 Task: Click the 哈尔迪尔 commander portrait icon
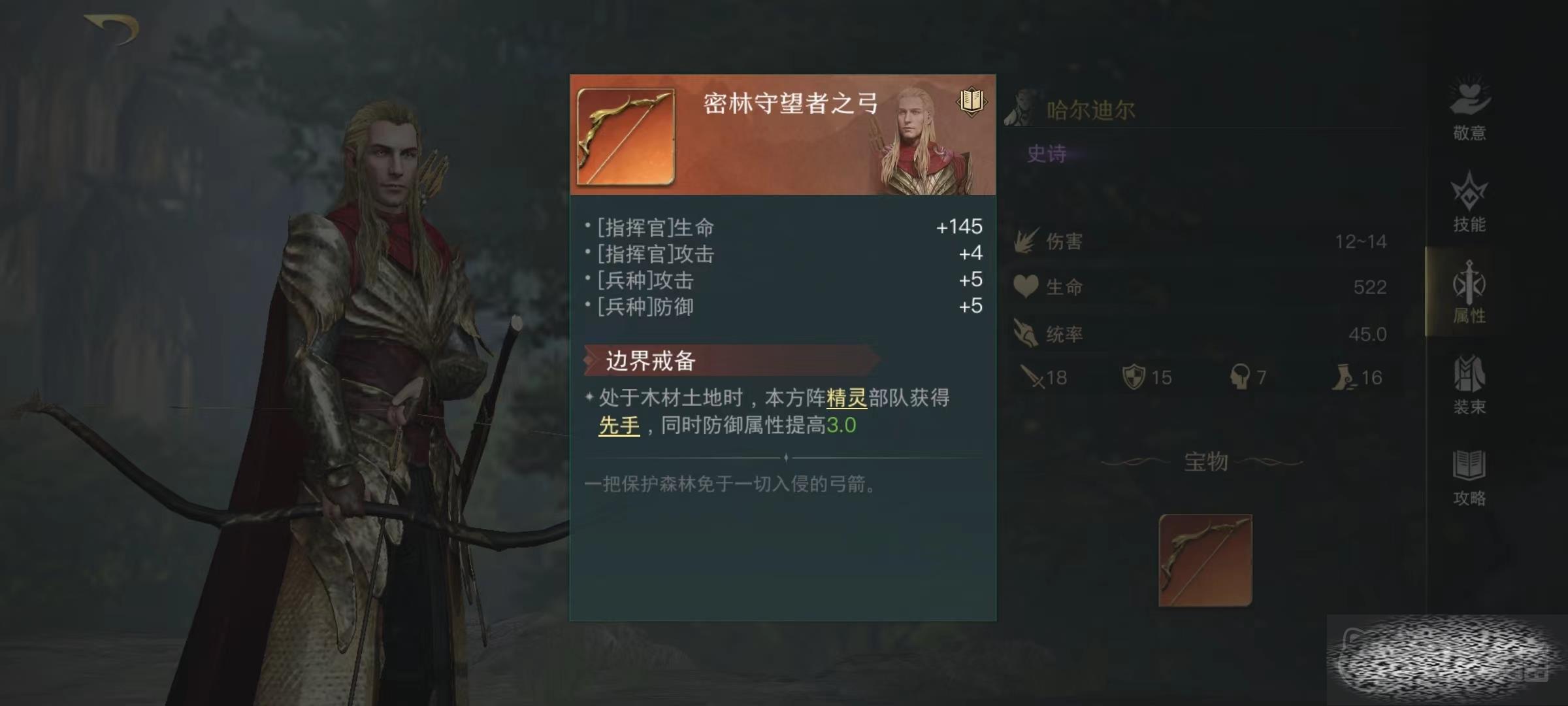pos(1021,109)
